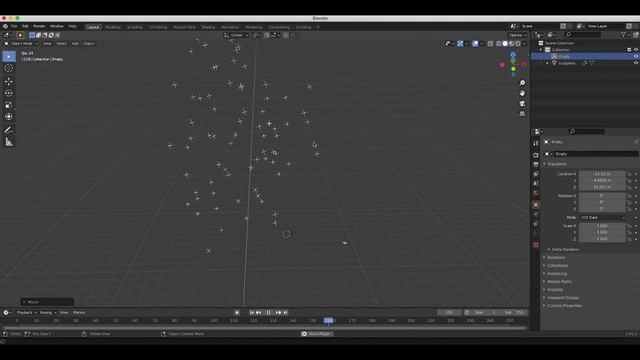Enable rendered viewport shading
Viewport: 640px width, 360px height.
[518, 44]
